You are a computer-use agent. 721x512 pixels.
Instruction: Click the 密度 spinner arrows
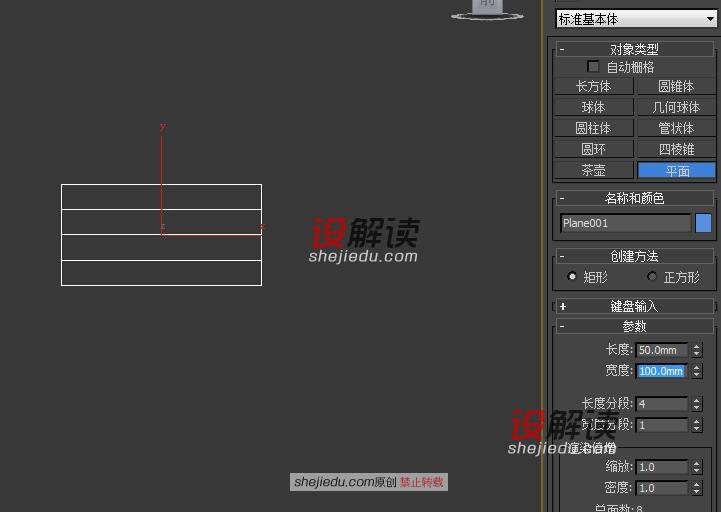coord(697,488)
